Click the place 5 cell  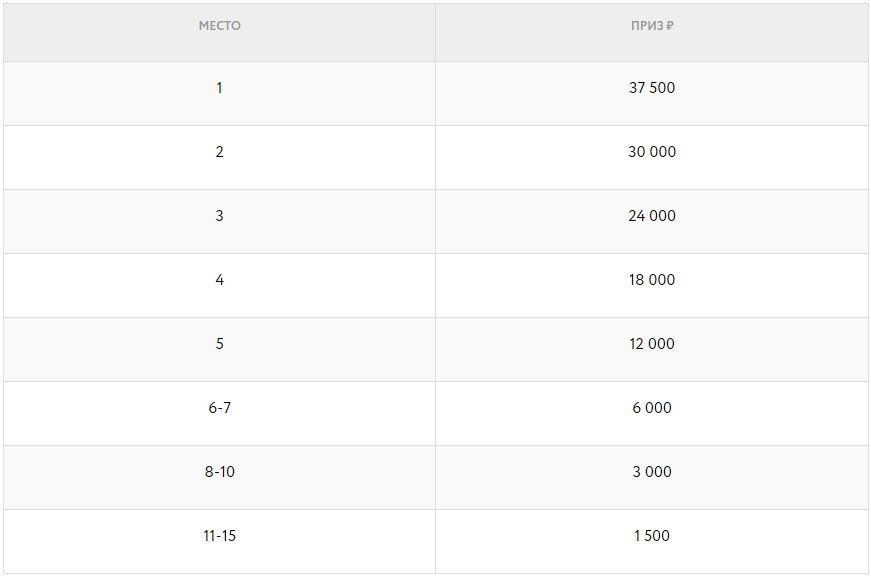click(219, 344)
